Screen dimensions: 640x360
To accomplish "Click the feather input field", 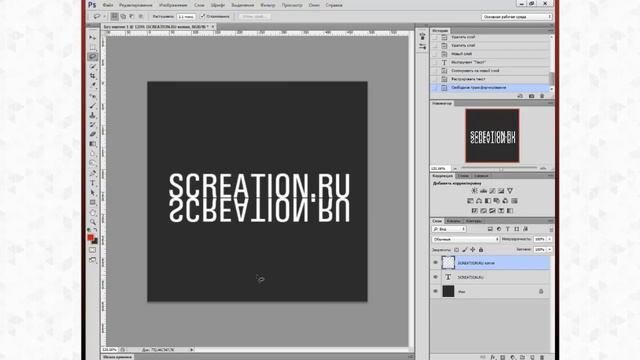I will (x=186, y=16).
